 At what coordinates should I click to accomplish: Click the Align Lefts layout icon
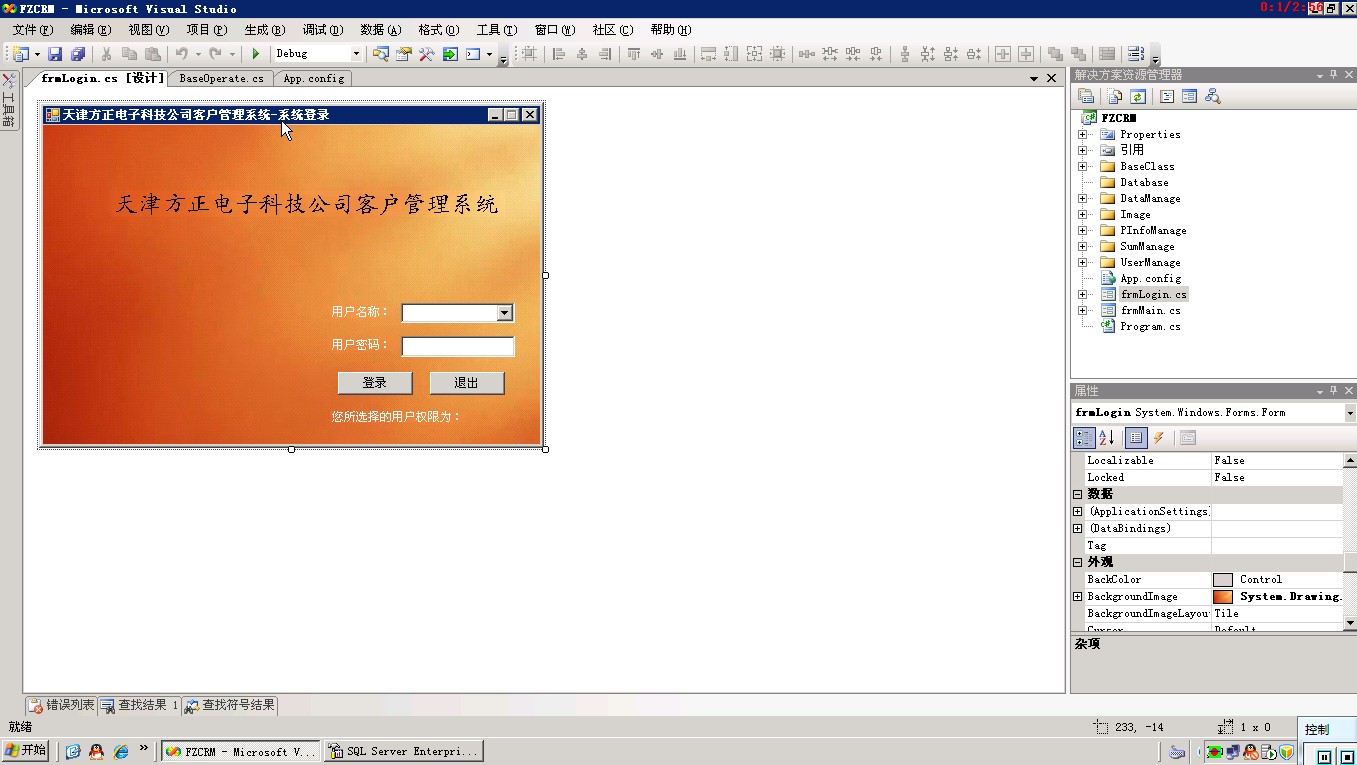tap(559, 54)
